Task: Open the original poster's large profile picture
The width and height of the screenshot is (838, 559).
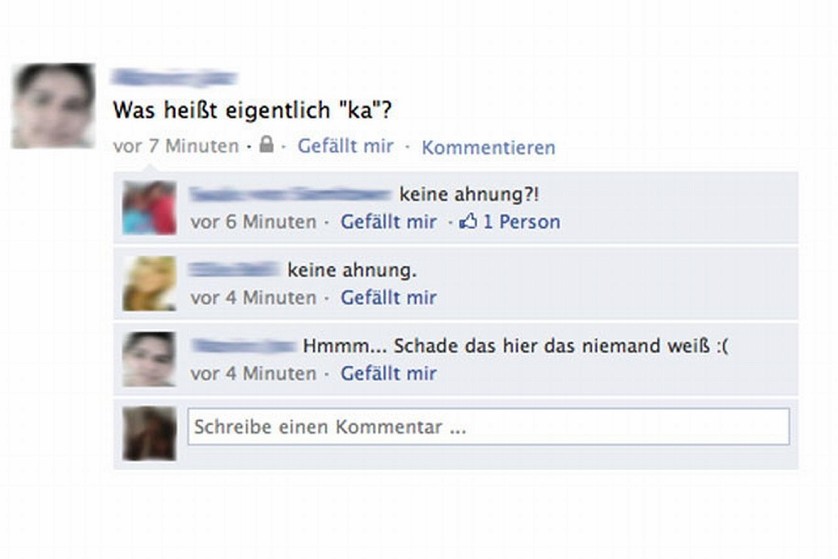Action: click(x=53, y=106)
